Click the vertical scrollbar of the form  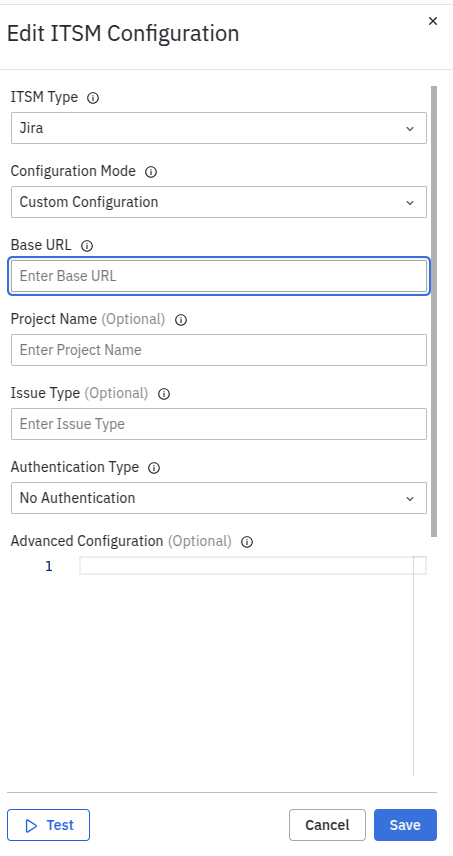point(434,311)
